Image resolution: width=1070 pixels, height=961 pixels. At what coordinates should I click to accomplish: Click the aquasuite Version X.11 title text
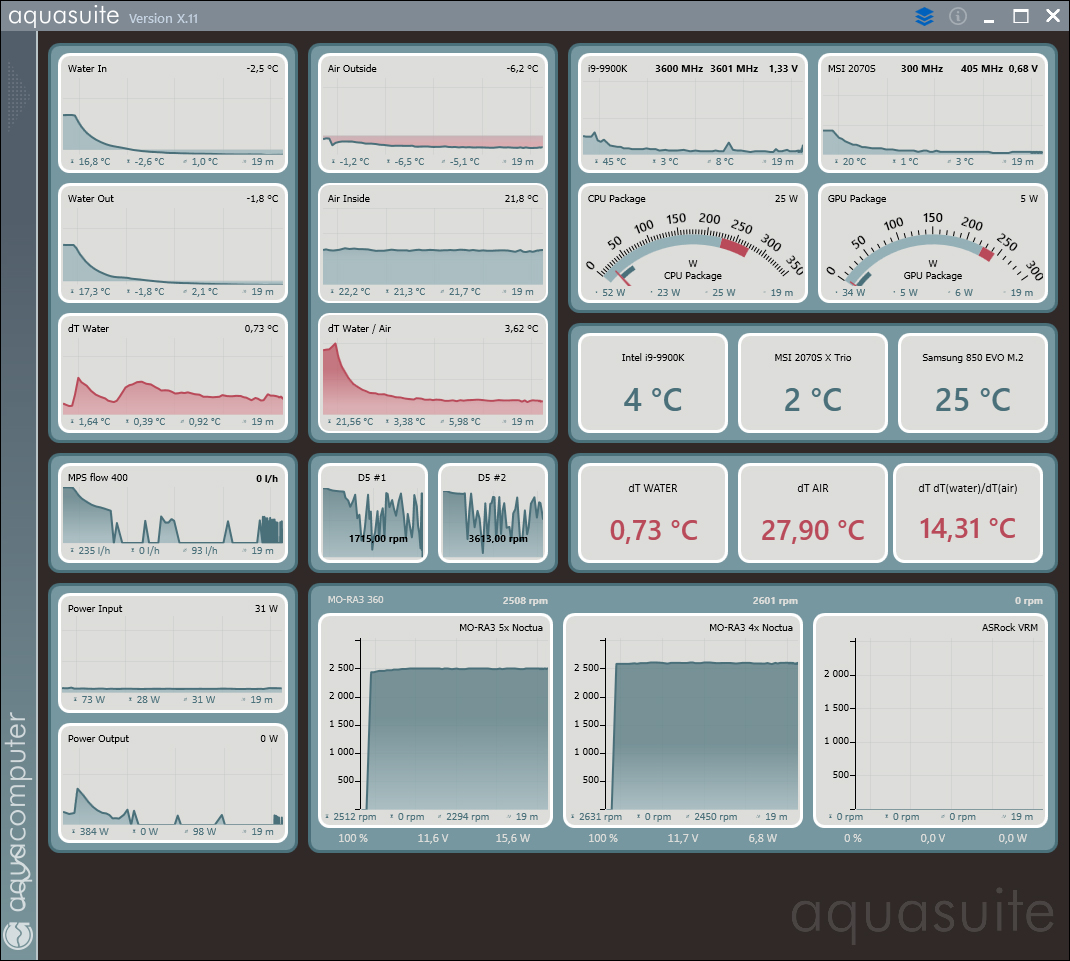[x=103, y=16]
